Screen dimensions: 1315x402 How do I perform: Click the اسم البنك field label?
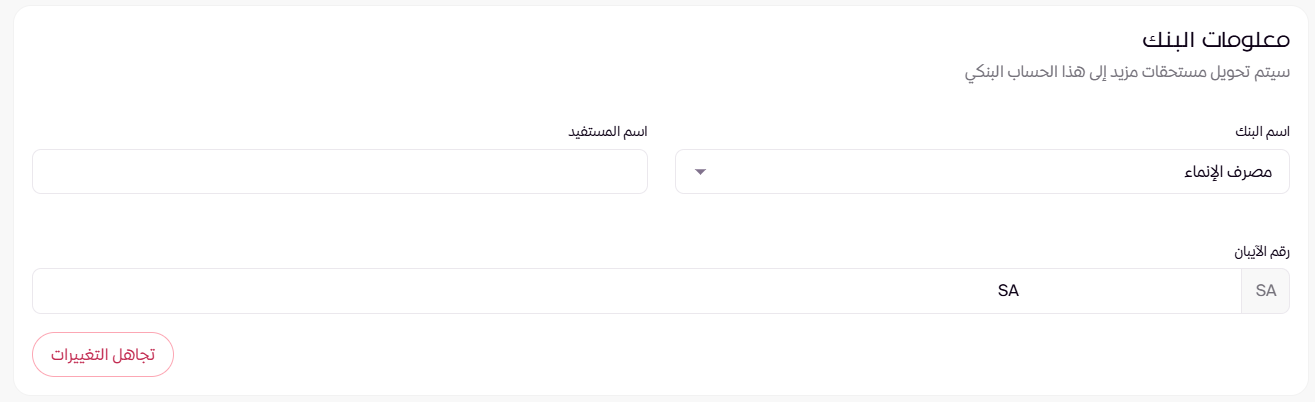[x=1263, y=132]
